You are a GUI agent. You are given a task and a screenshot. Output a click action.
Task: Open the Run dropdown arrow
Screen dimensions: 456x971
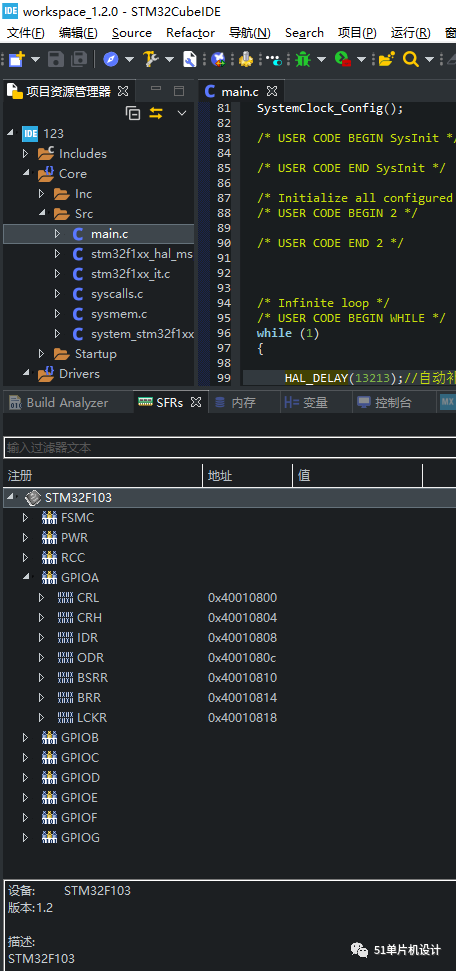tap(361, 59)
